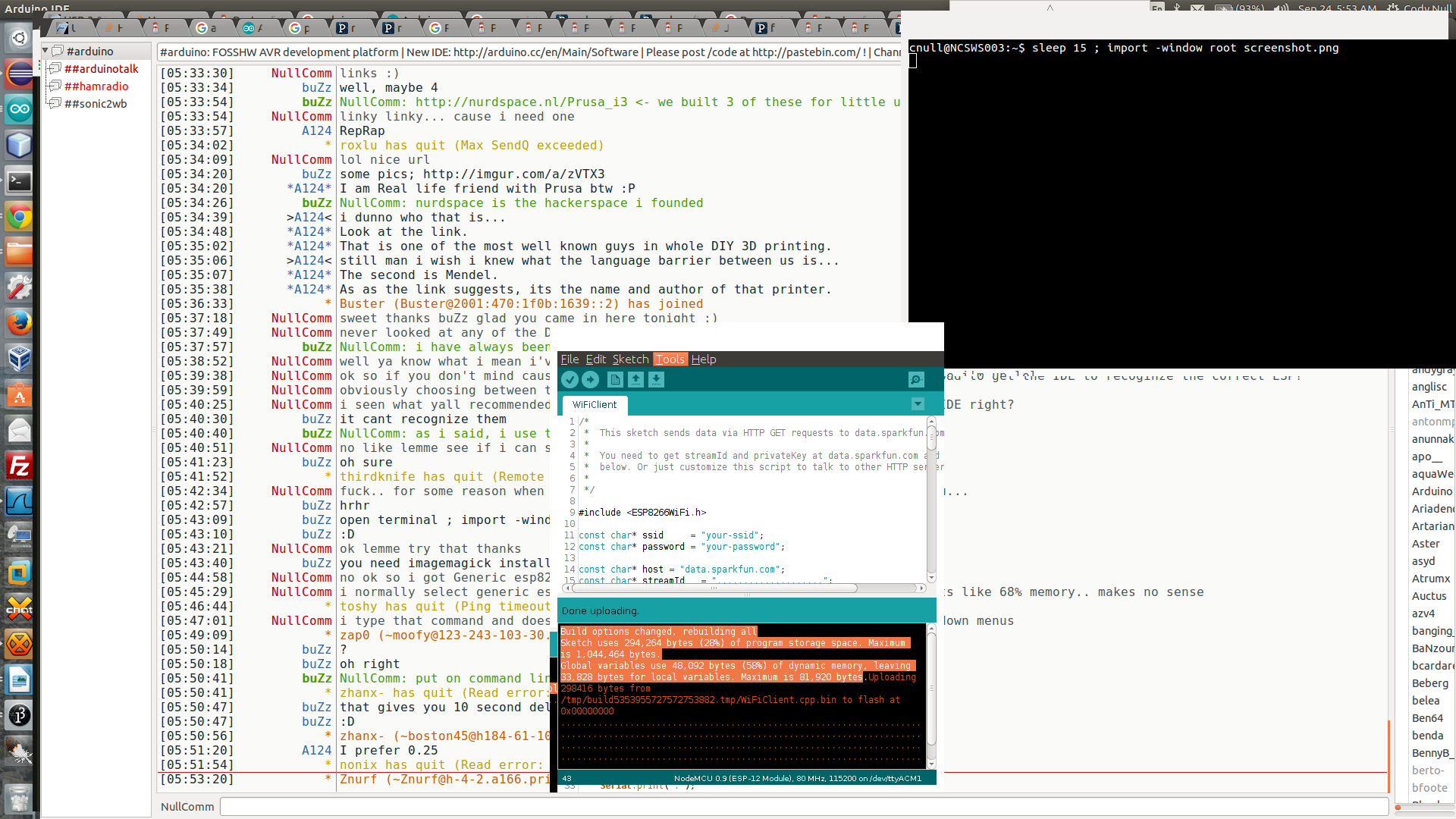Launch Eclipse from the launcher
Screen dimensions: 1456x819
19,74
